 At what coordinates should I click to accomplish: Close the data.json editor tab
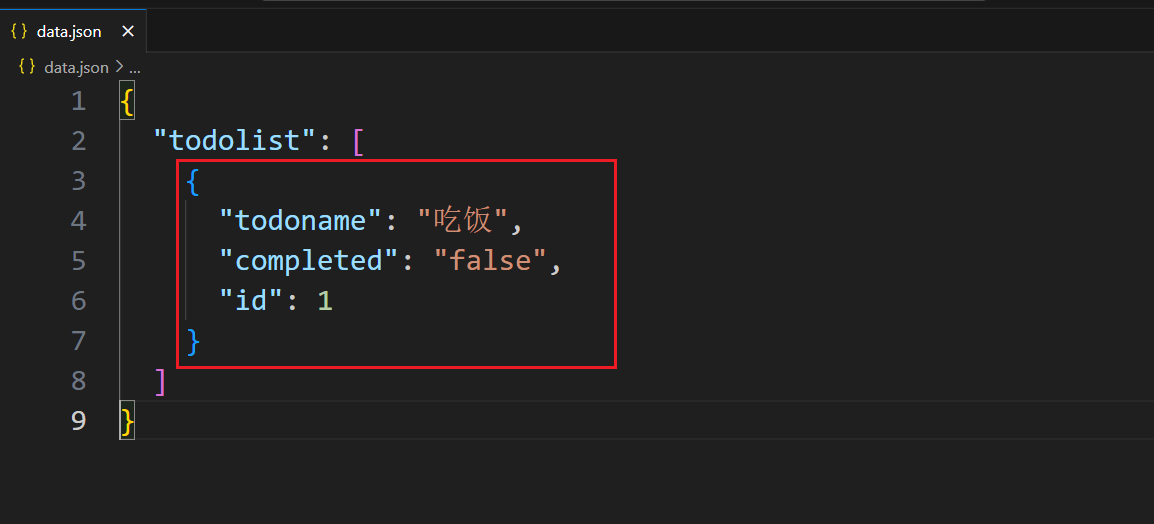[x=128, y=32]
